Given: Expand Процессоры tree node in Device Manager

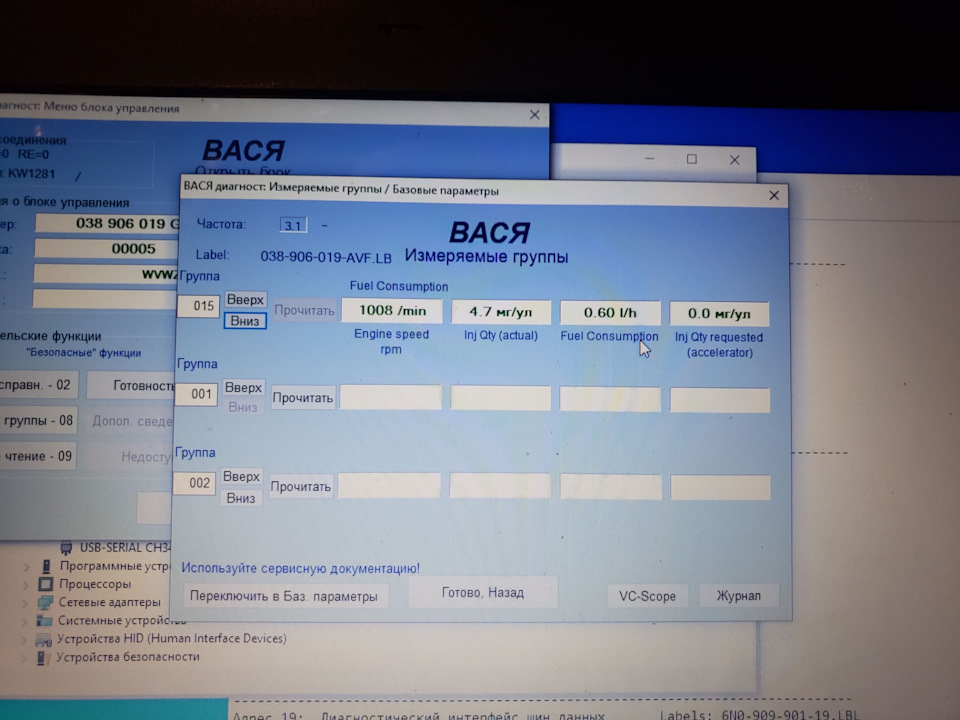Looking at the screenshot, I should 26,585.
